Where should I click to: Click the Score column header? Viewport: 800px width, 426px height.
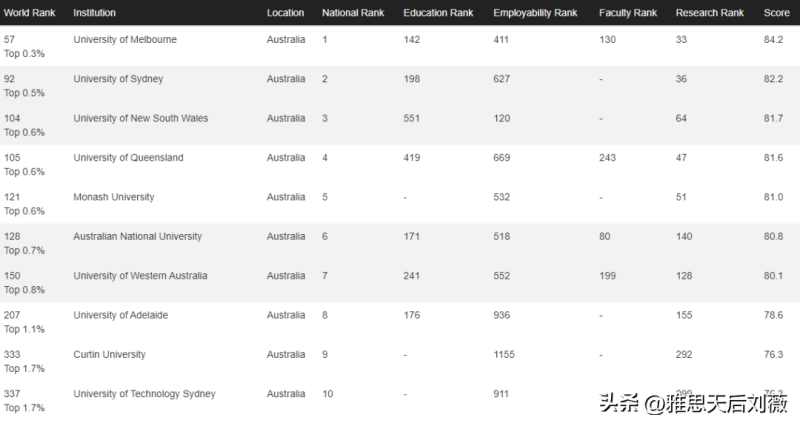(777, 13)
